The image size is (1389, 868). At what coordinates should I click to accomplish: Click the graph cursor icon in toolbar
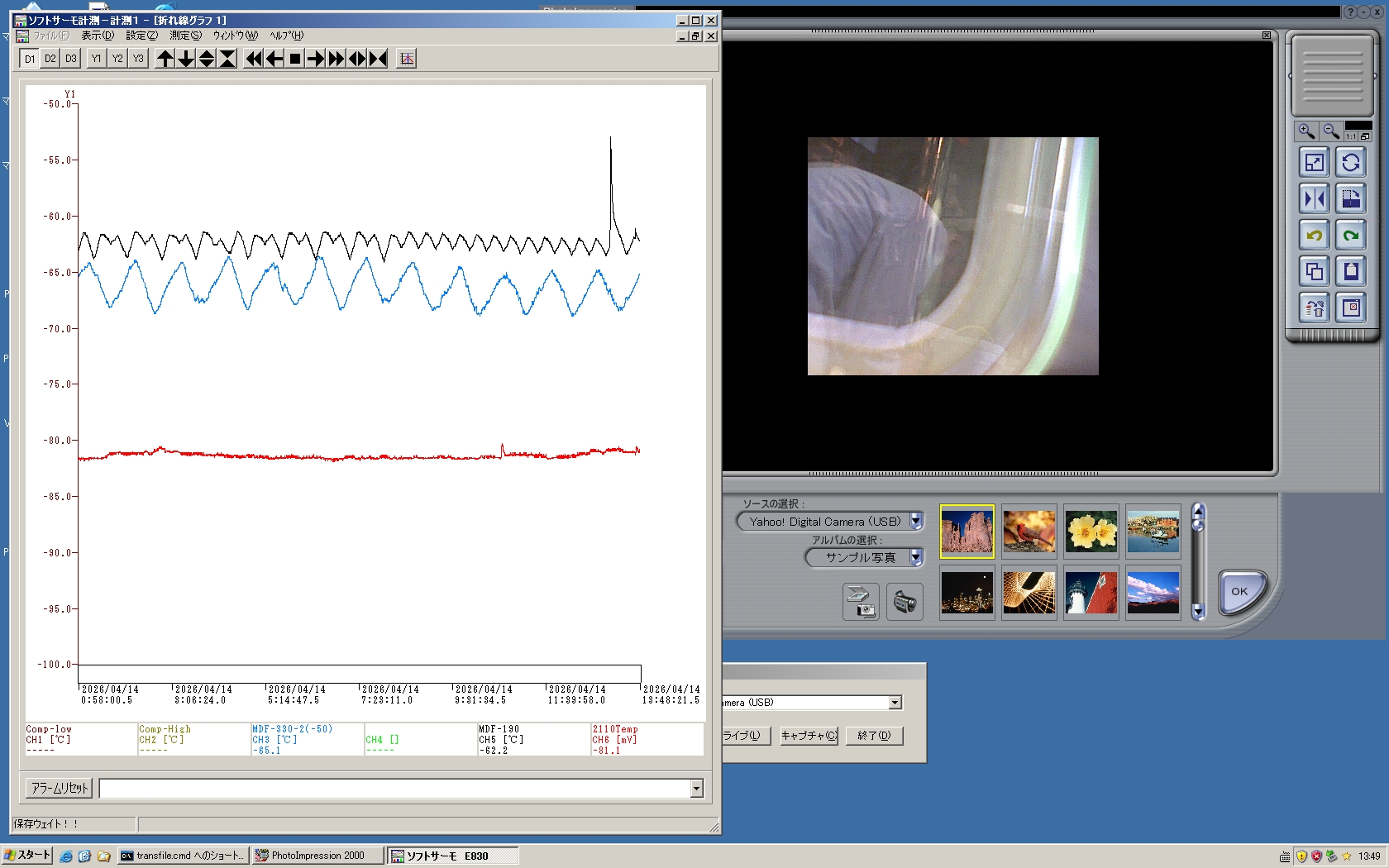pyautogui.click(x=406, y=59)
